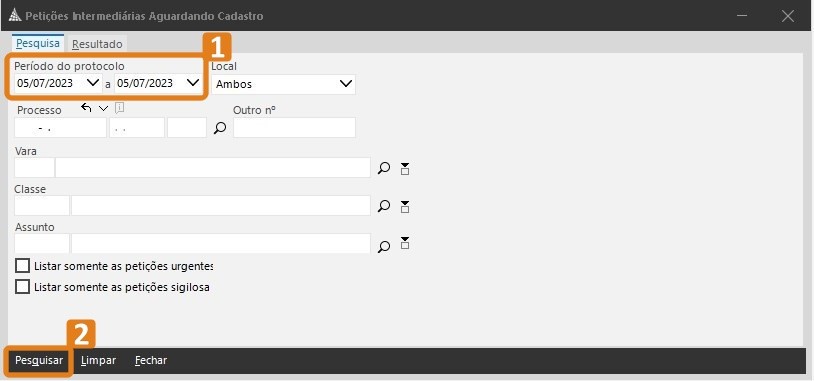
Task: Click the Outro nº input field
Action: click(x=294, y=128)
